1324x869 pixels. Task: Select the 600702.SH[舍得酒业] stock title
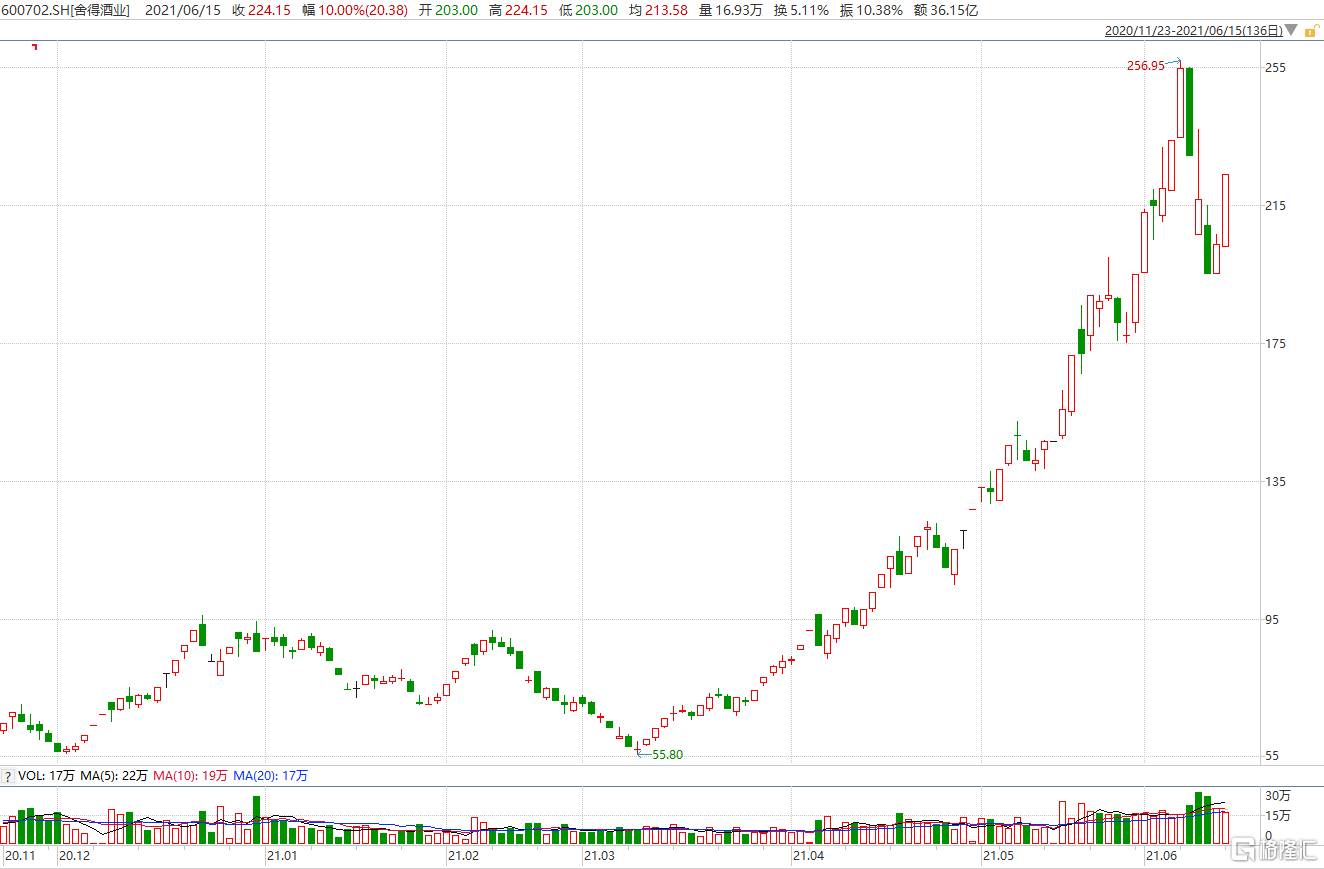pyautogui.click(x=66, y=10)
